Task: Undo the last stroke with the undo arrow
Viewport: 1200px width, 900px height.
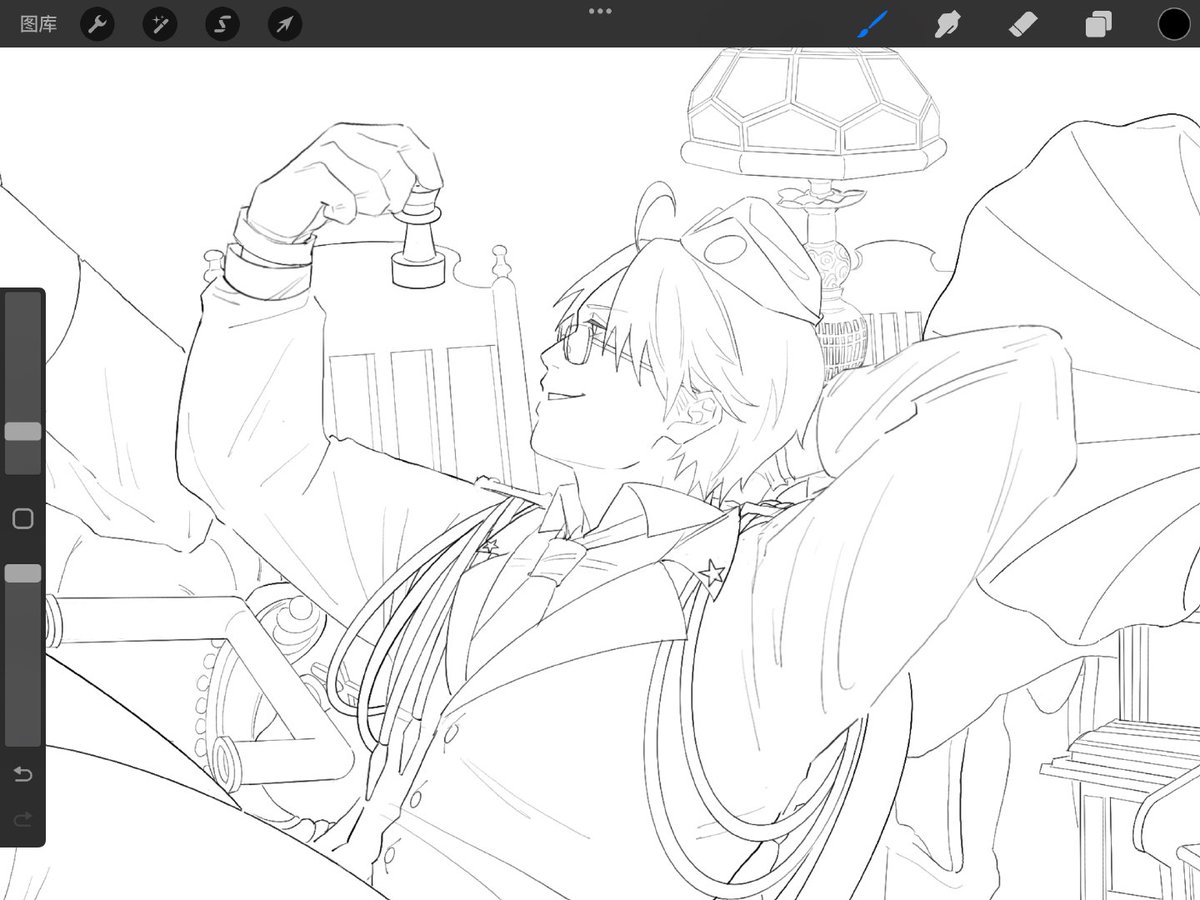Action: pyautogui.click(x=22, y=774)
